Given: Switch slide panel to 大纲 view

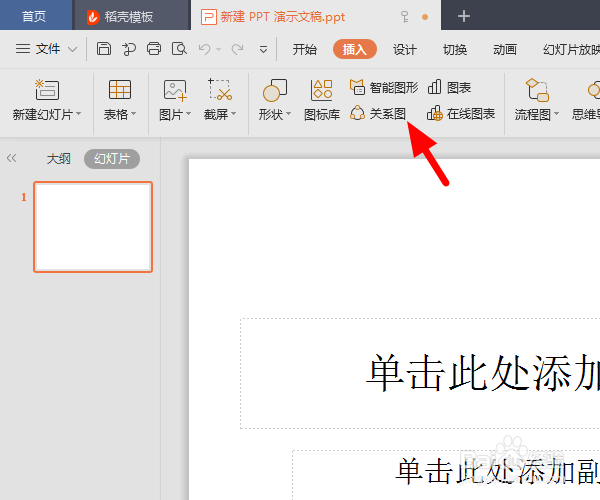Looking at the screenshot, I should (x=59, y=159).
